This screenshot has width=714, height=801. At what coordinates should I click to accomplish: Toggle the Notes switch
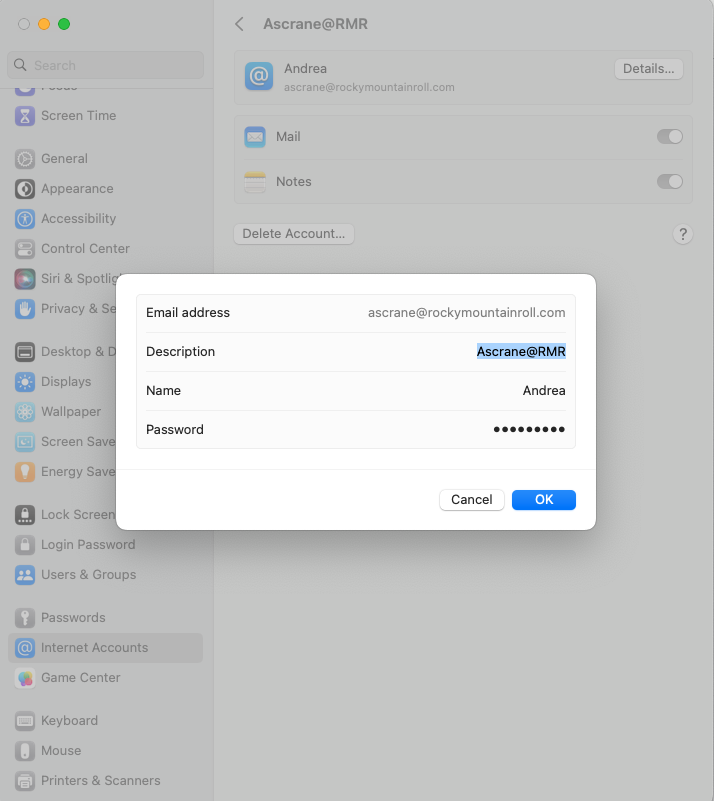pyautogui.click(x=669, y=182)
